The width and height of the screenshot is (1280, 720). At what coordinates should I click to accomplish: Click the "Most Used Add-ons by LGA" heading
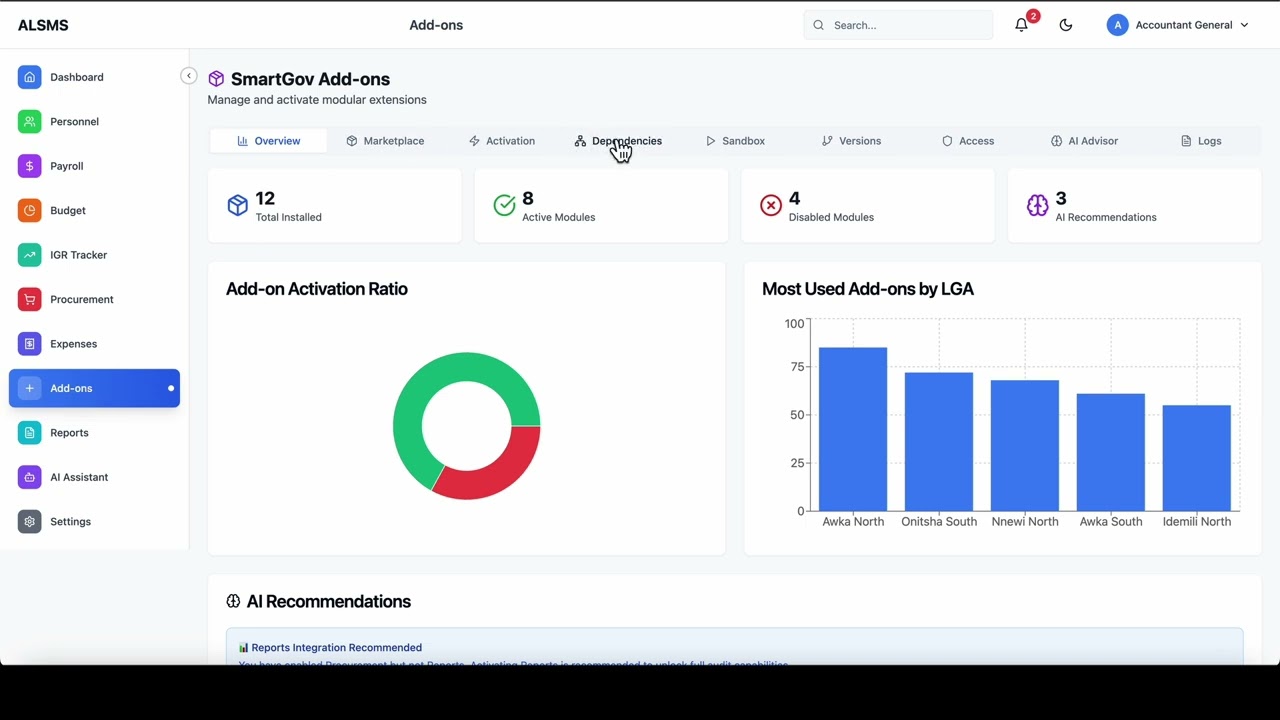pyautogui.click(x=868, y=289)
